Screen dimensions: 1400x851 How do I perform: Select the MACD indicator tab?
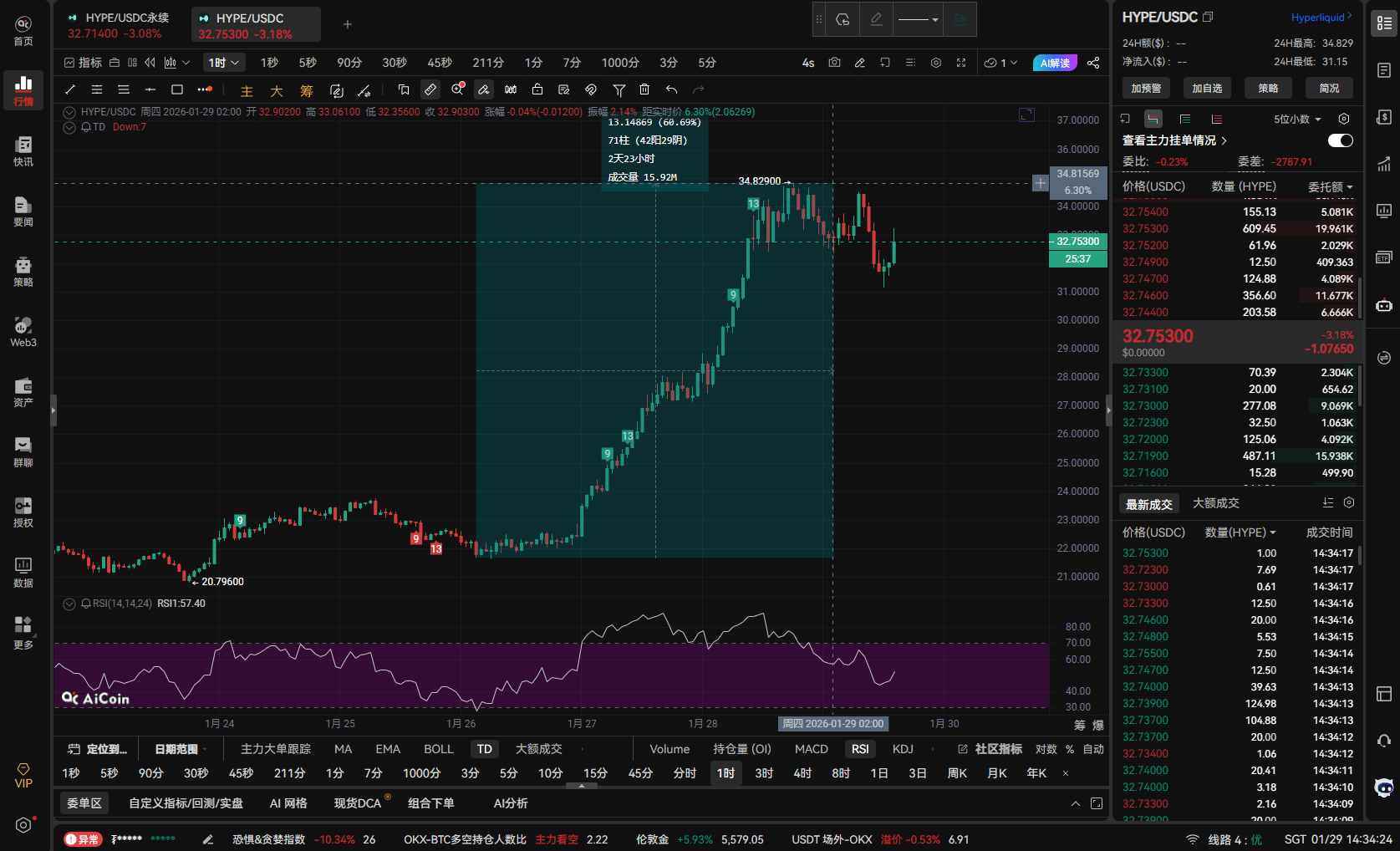811,749
